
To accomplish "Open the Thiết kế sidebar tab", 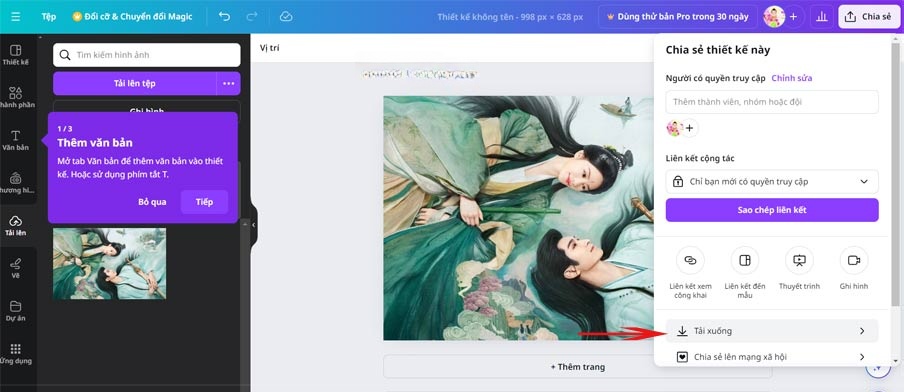I will pyautogui.click(x=16, y=55).
